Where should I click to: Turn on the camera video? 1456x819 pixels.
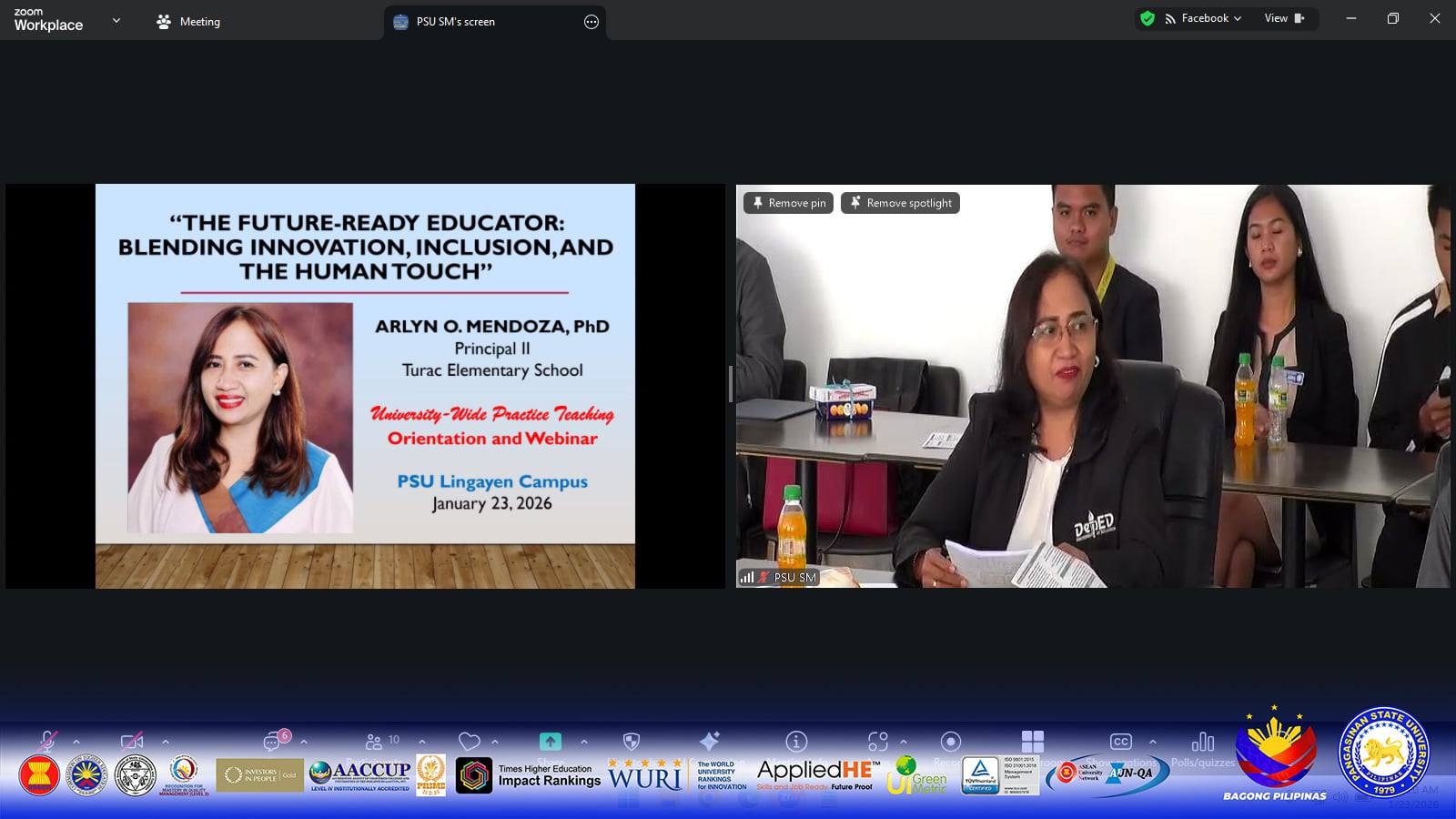(132, 742)
